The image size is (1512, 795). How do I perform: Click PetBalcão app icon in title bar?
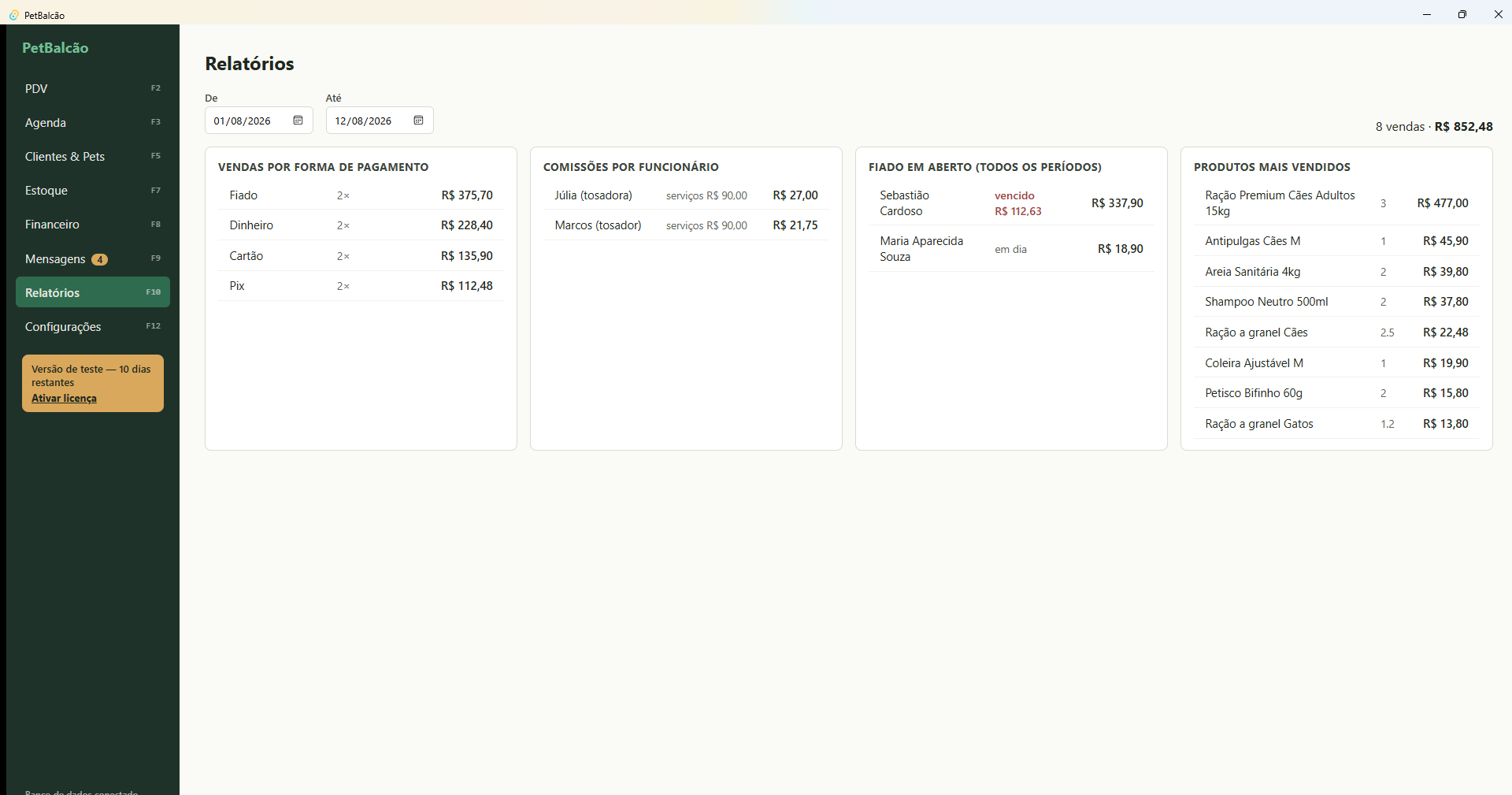coord(13,15)
